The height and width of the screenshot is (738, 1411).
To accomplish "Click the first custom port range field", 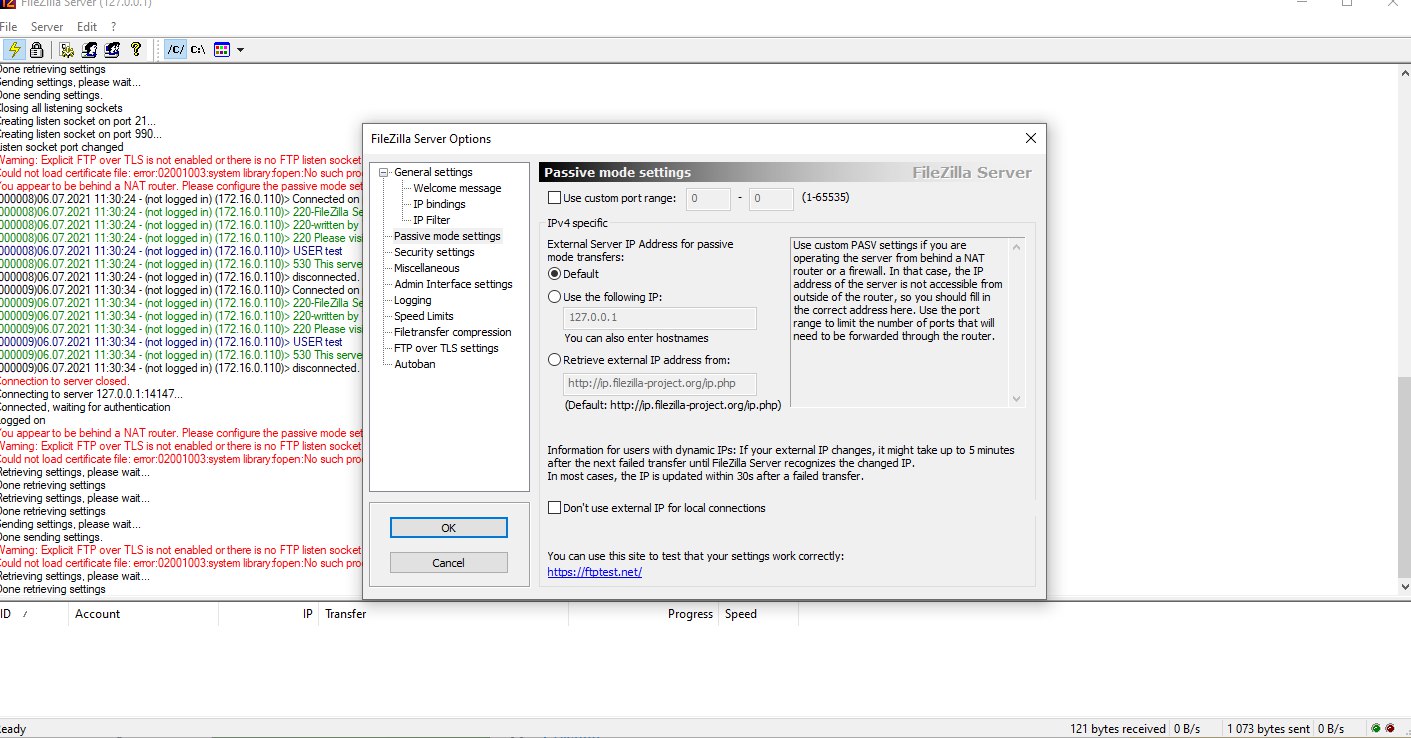I will point(709,199).
